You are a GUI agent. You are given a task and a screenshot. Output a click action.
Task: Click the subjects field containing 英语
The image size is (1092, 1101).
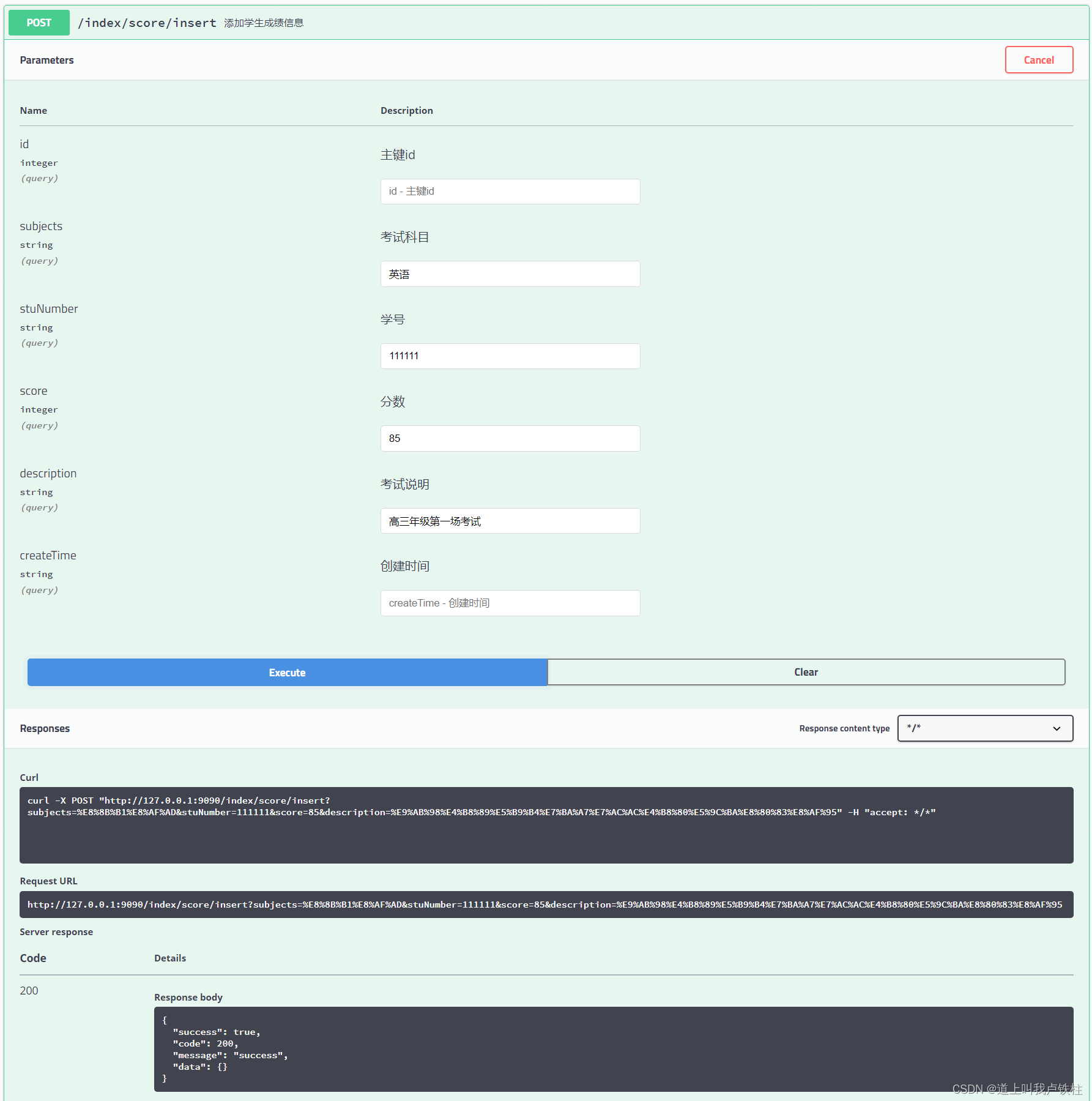(x=510, y=274)
